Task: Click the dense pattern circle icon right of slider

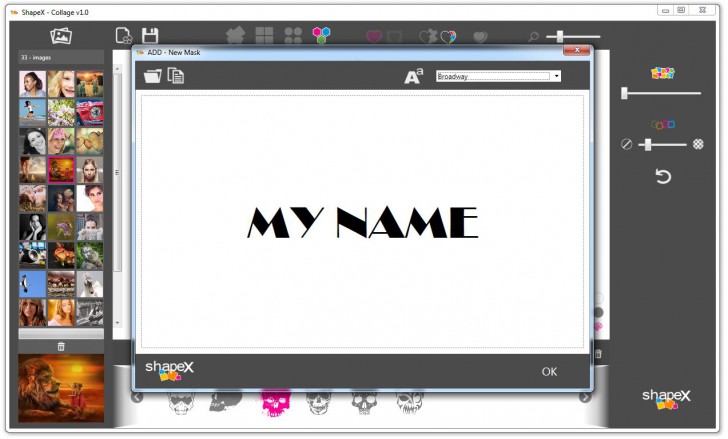Action: [x=698, y=144]
